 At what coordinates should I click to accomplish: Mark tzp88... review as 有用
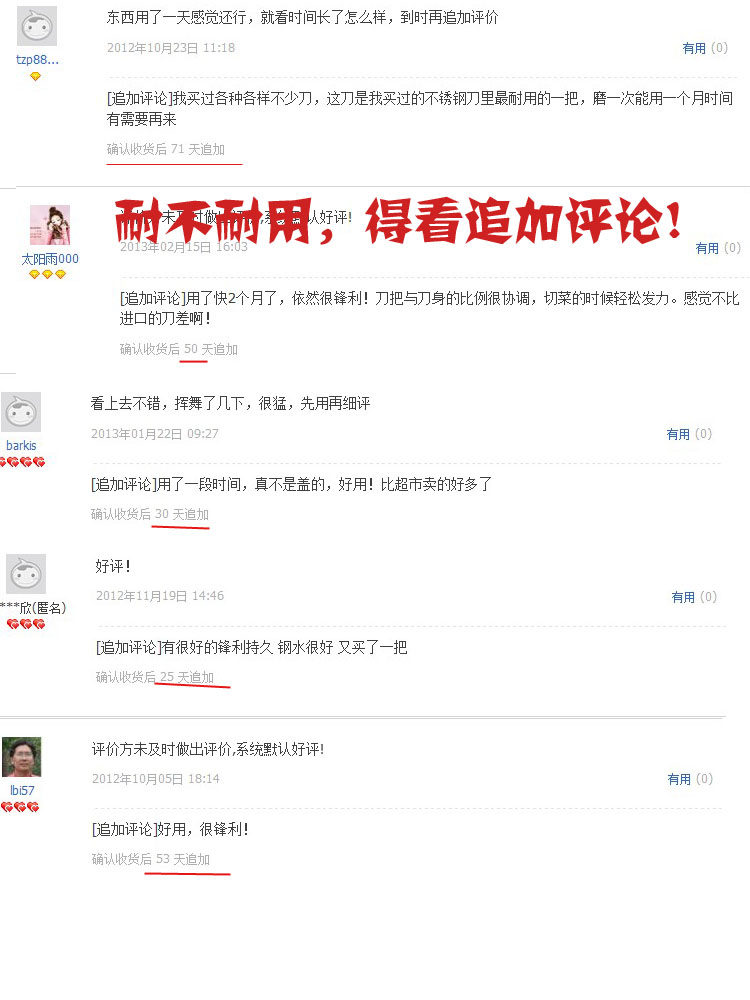(x=694, y=48)
